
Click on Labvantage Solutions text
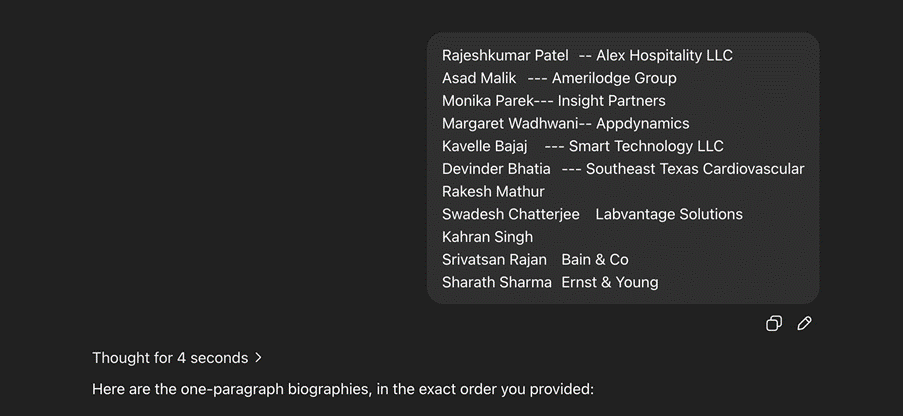669,214
